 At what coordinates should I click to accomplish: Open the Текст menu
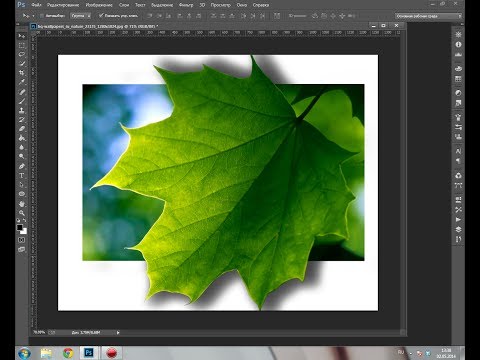coord(140,5)
